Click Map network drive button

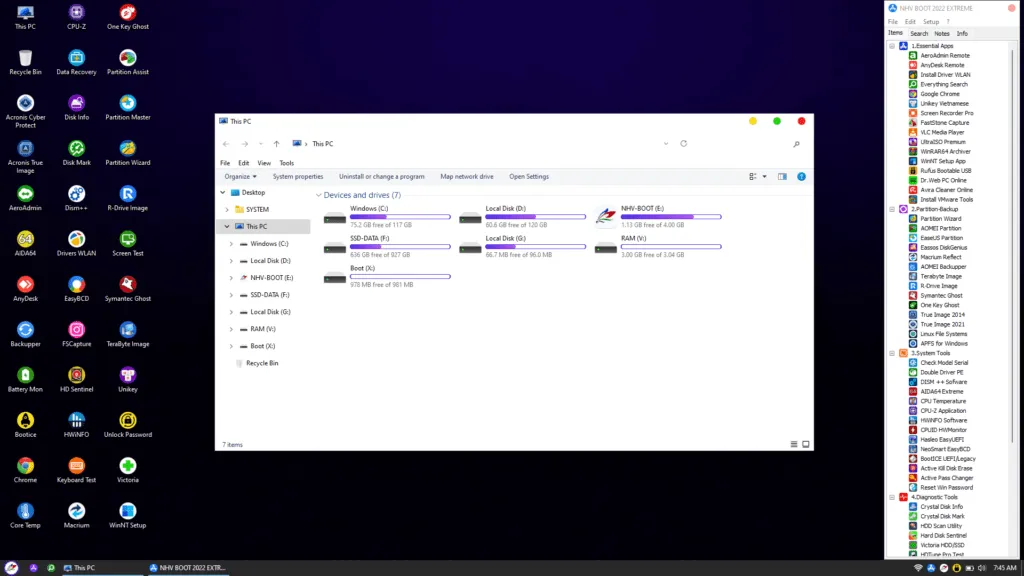pyautogui.click(x=466, y=177)
